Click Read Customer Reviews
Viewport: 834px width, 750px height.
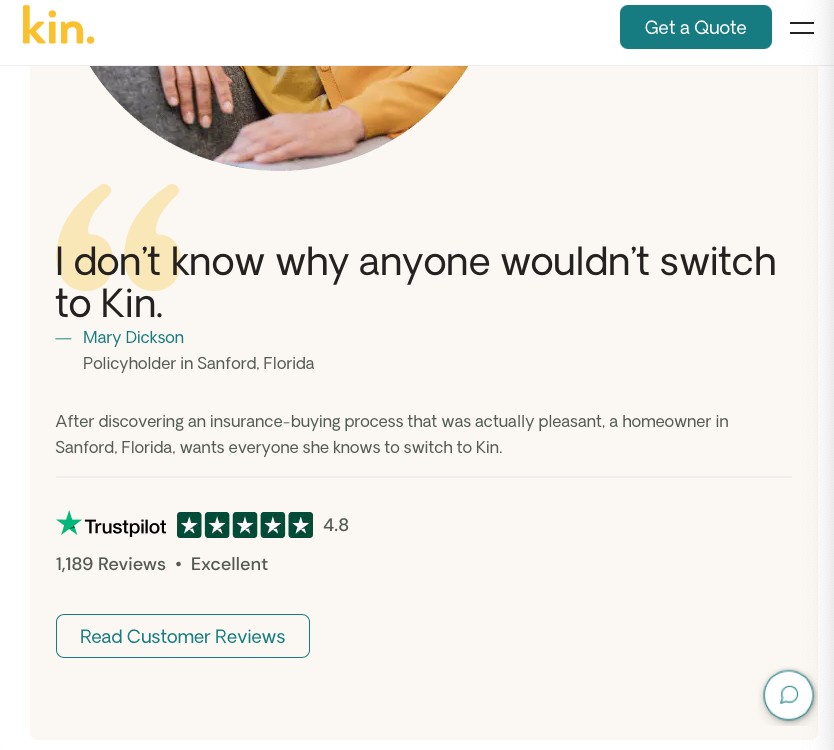183,636
